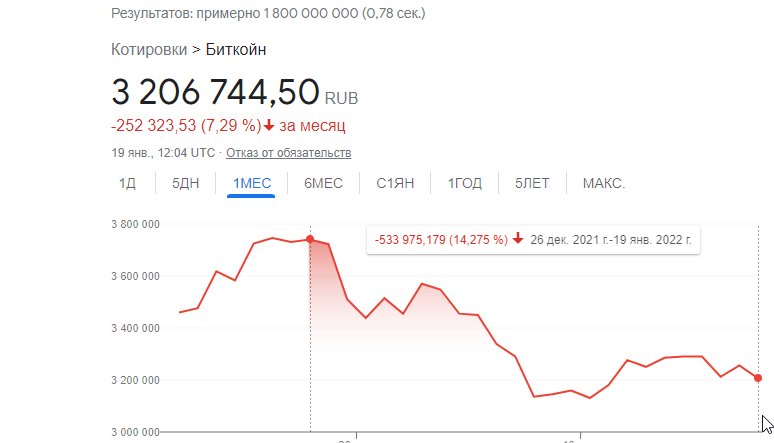Switch chart to 1ГОД range
This screenshot has height=443, width=774.
pos(465,183)
